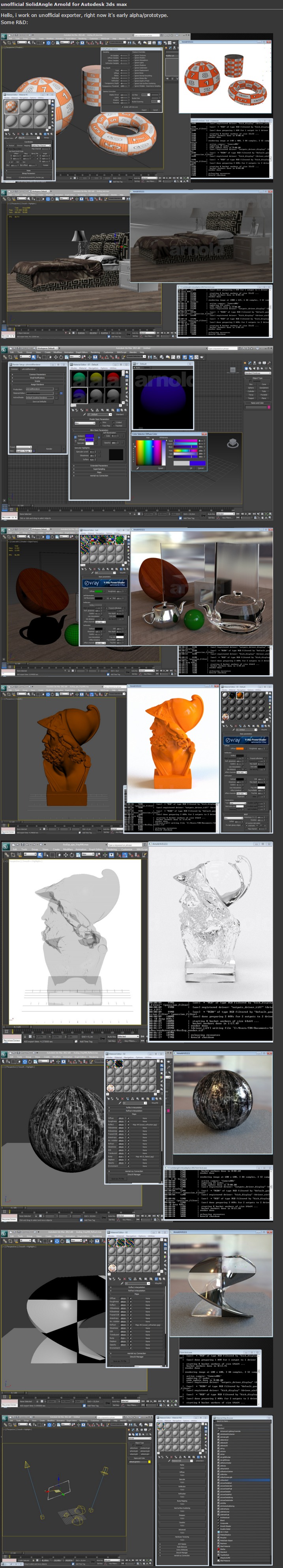The height and width of the screenshot is (1568, 283).
Task: Open Options menu in Material Editor
Action: click(x=104, y=368)
